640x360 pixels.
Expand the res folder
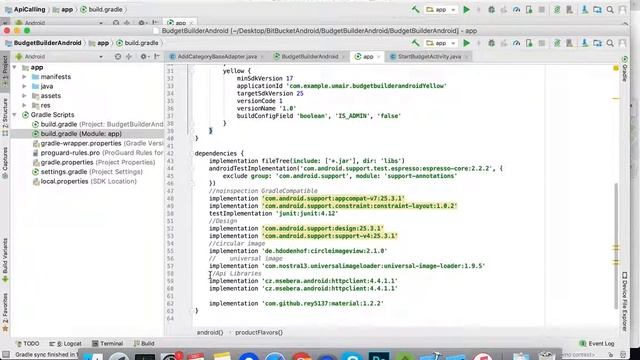24,105
